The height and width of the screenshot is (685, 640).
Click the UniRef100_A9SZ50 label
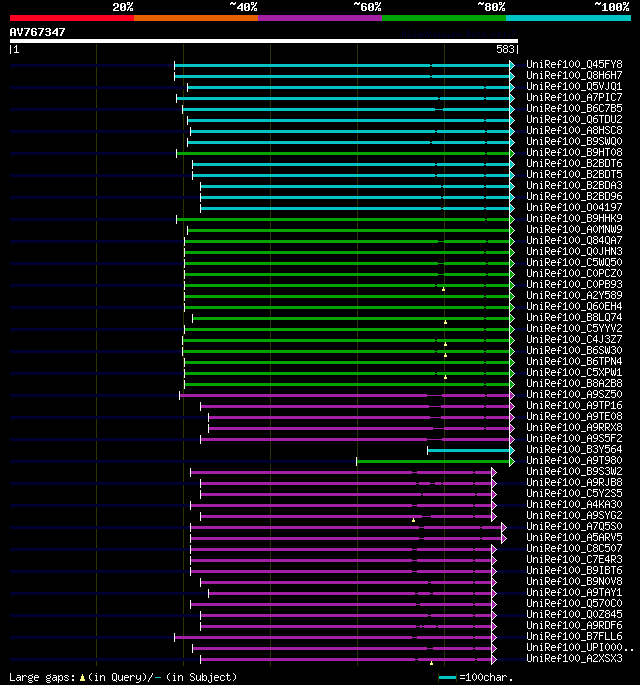[574, 394]
